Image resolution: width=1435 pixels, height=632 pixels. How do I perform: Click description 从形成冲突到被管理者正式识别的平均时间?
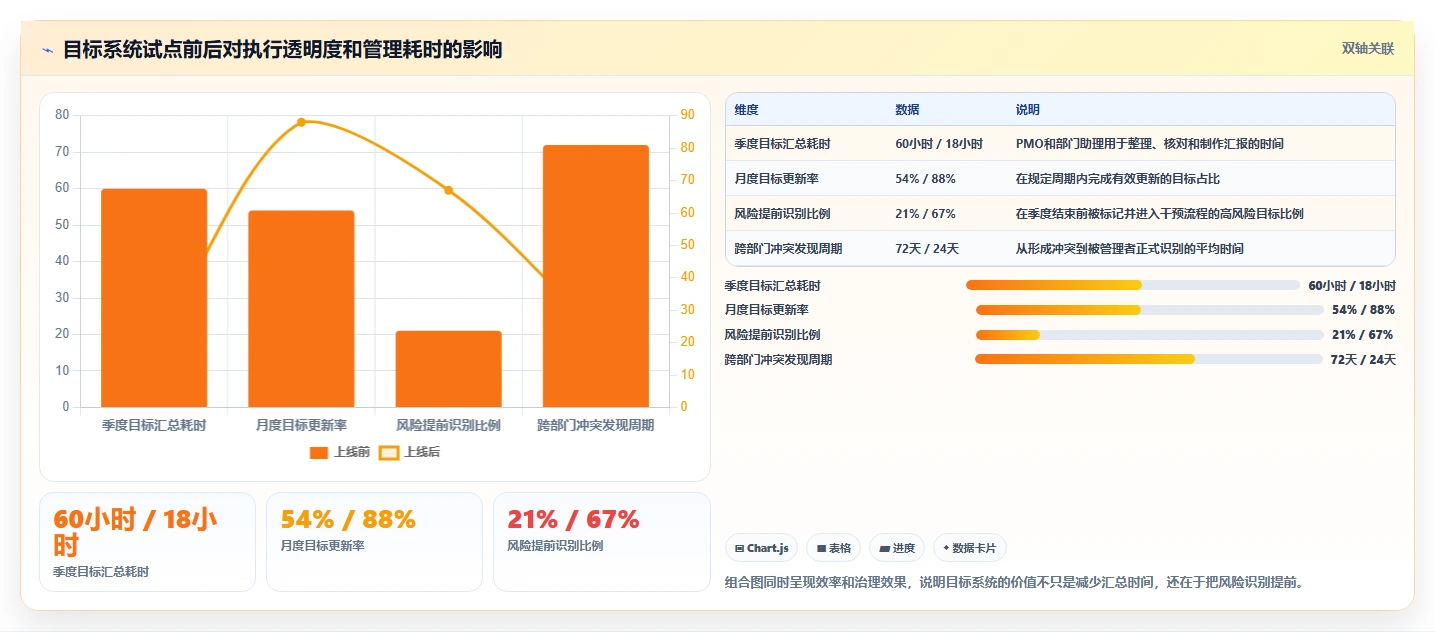(1130, 249)
